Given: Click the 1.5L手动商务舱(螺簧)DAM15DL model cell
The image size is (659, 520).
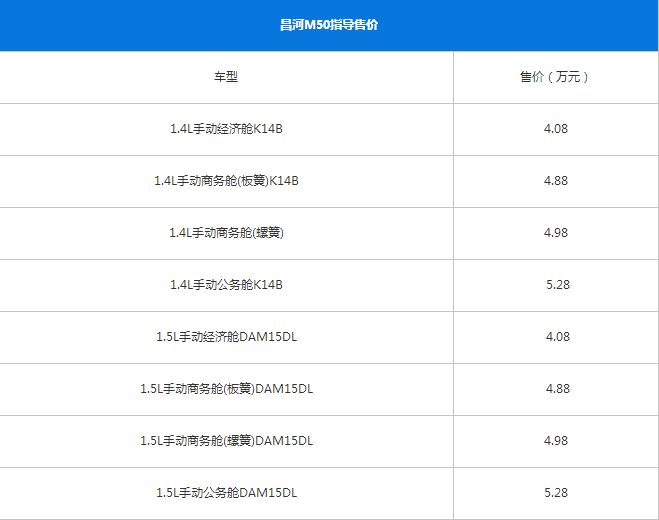Looking at the screenshot, I should (226, 441).
